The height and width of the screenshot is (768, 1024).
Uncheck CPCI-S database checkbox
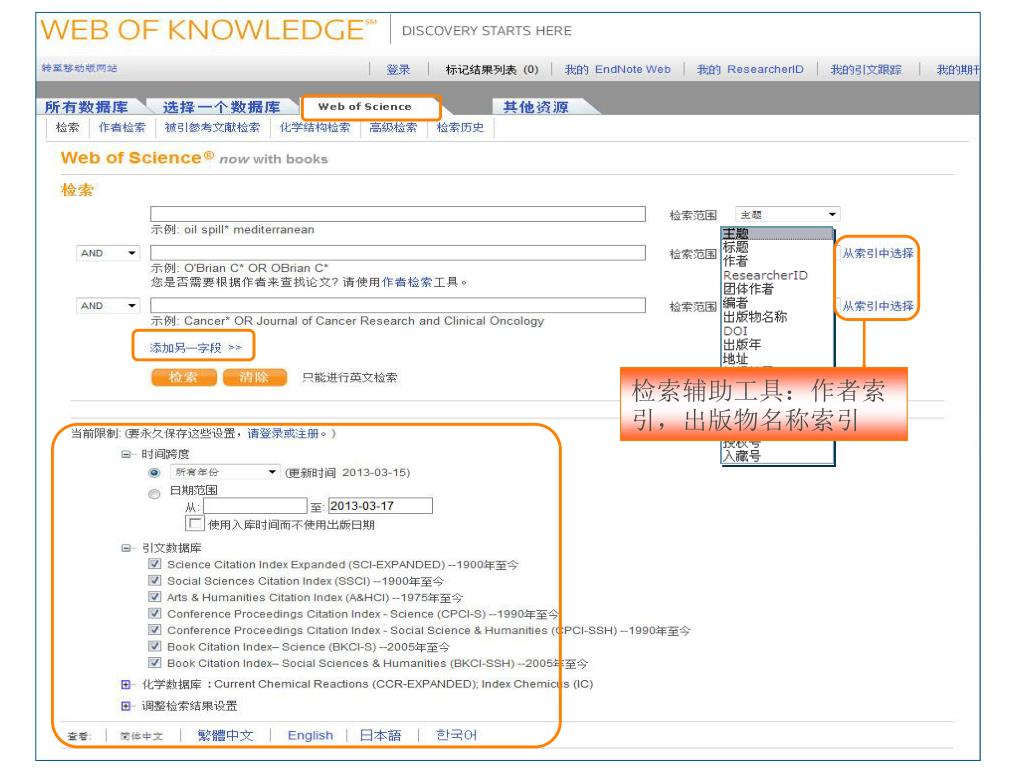coord(155,613)
